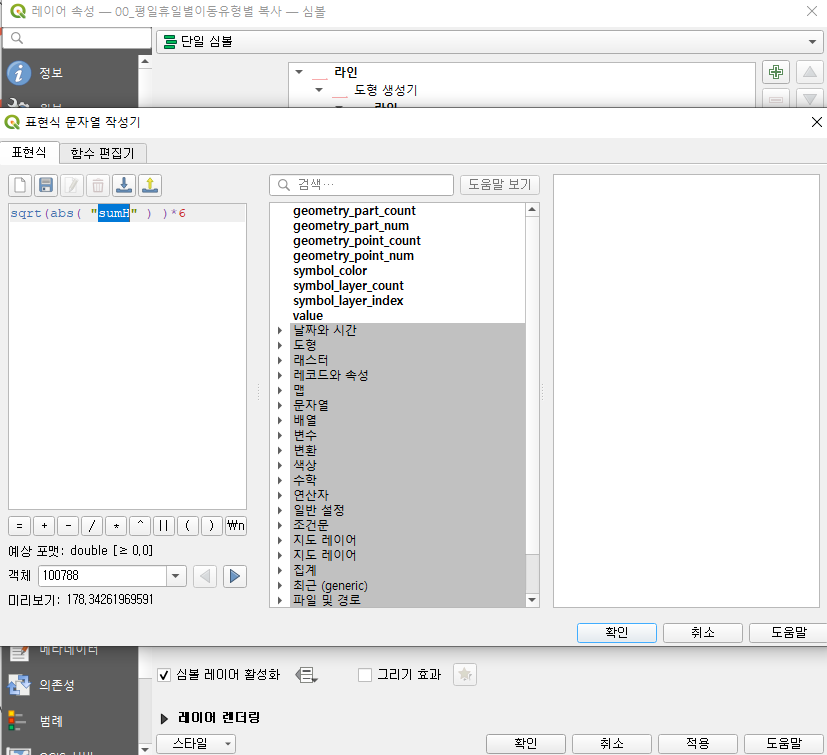Screen dimensions: 827x755
Task: Click the delete expression trash icon
Action: point(98,185)
